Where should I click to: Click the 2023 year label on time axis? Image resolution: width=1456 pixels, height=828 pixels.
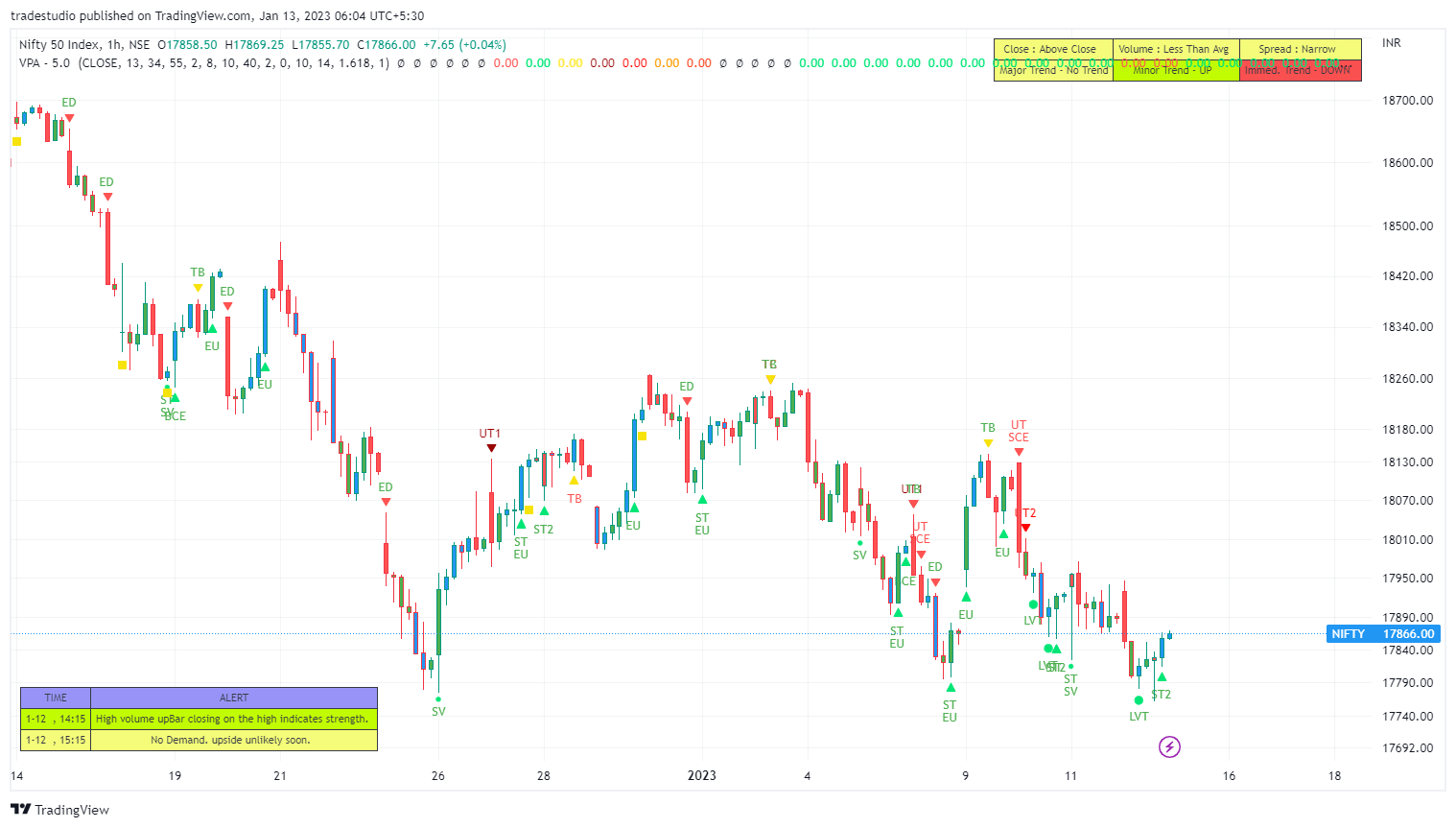click(701, 775)
